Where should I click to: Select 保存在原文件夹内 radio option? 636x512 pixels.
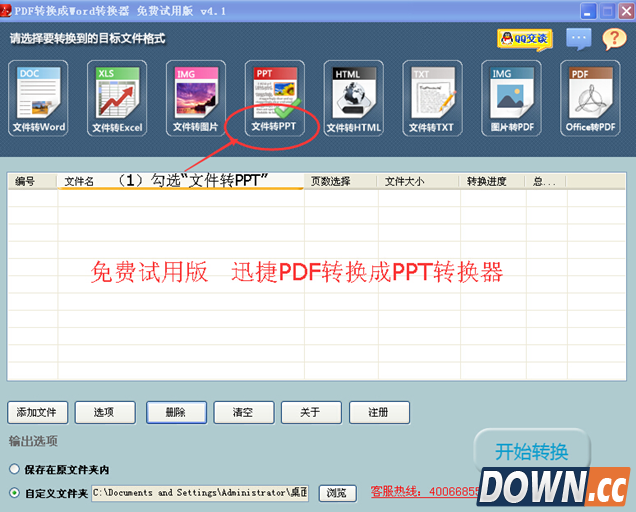[x=15, y=469]
